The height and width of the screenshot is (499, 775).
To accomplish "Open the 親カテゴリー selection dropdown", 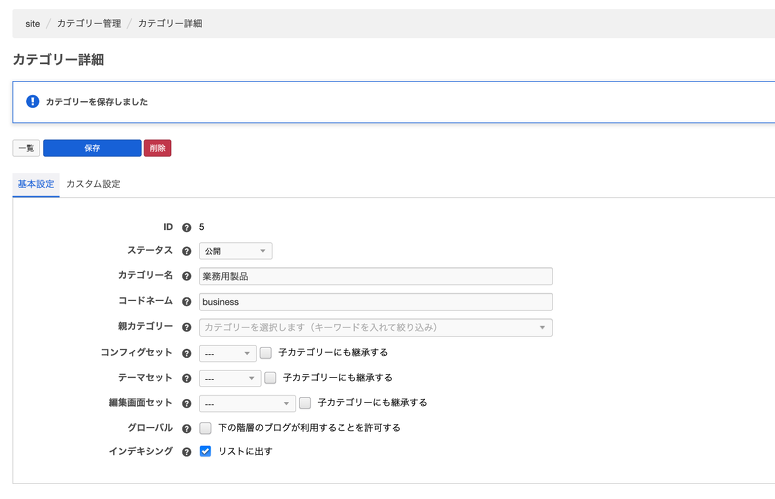I will coord(375,327).
